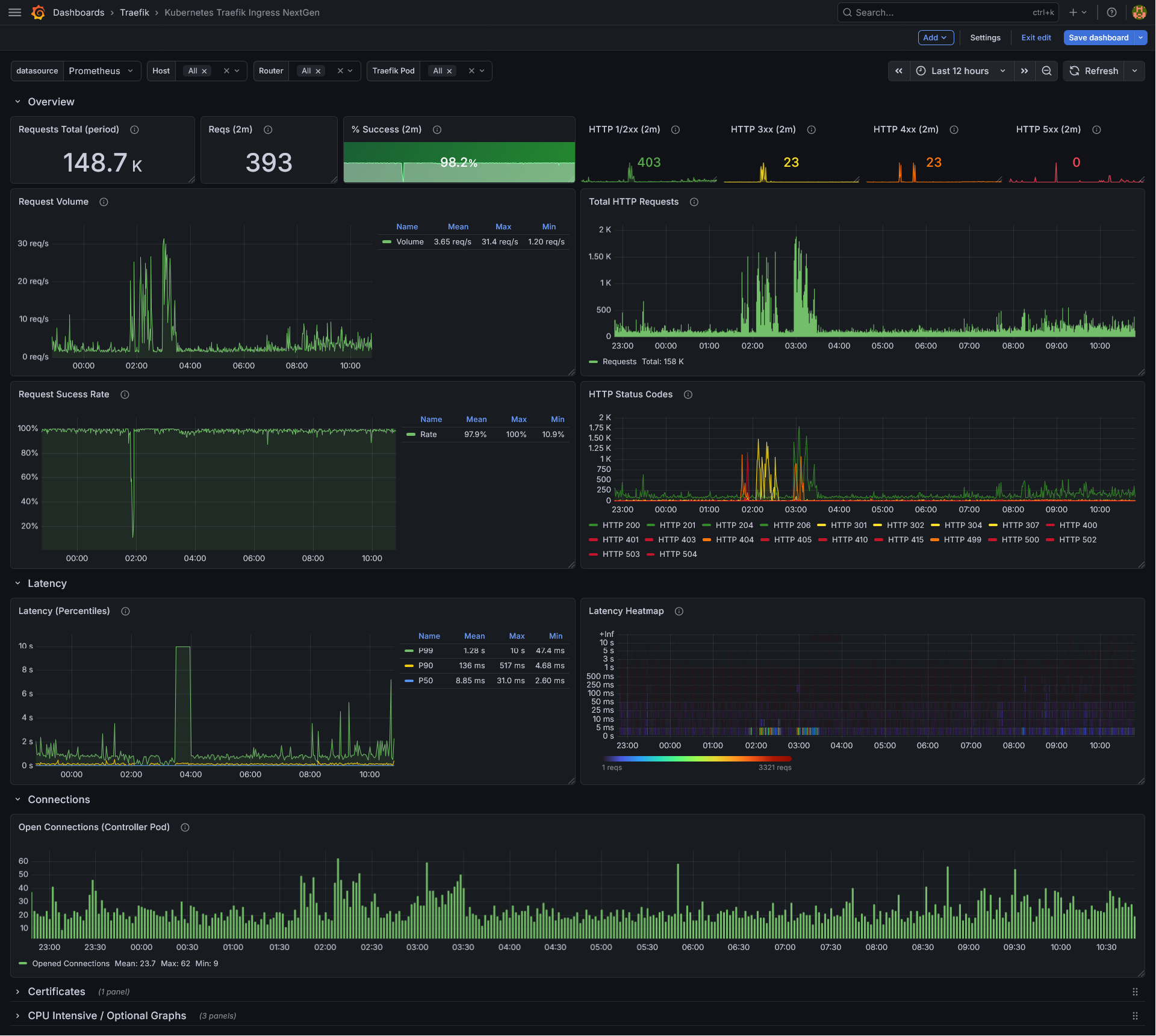Viewport: 1156px width, 1036px height.
Task: Open the Router variable dropdown arrow
Action: coord(350,71)
